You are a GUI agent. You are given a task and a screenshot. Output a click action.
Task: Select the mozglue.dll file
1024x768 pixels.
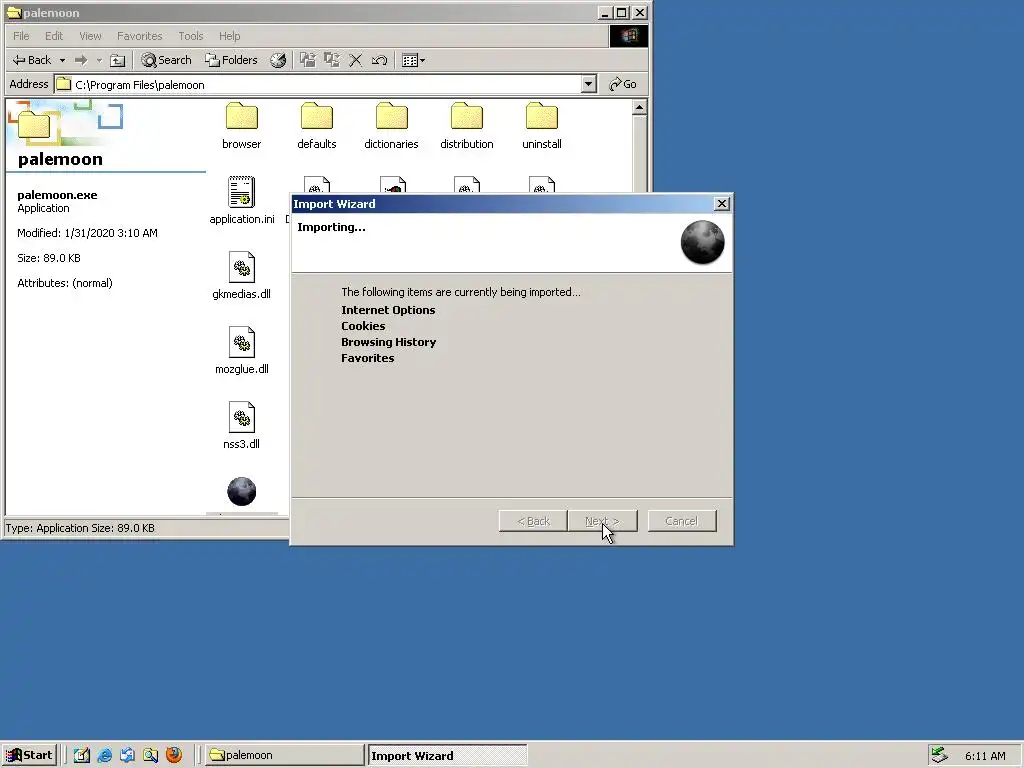242,351
